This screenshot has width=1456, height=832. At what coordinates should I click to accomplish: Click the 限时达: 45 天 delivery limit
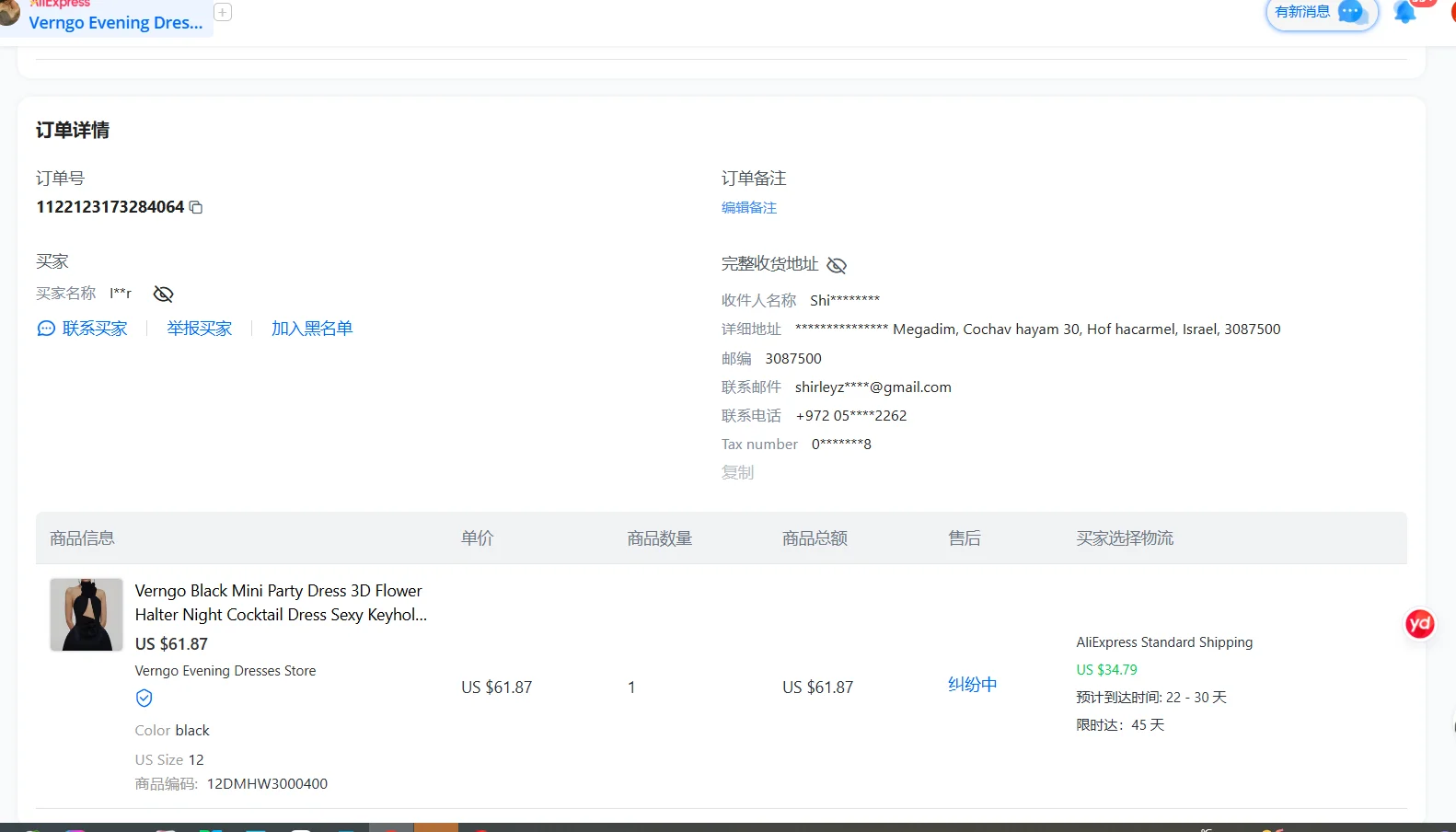1120,725
